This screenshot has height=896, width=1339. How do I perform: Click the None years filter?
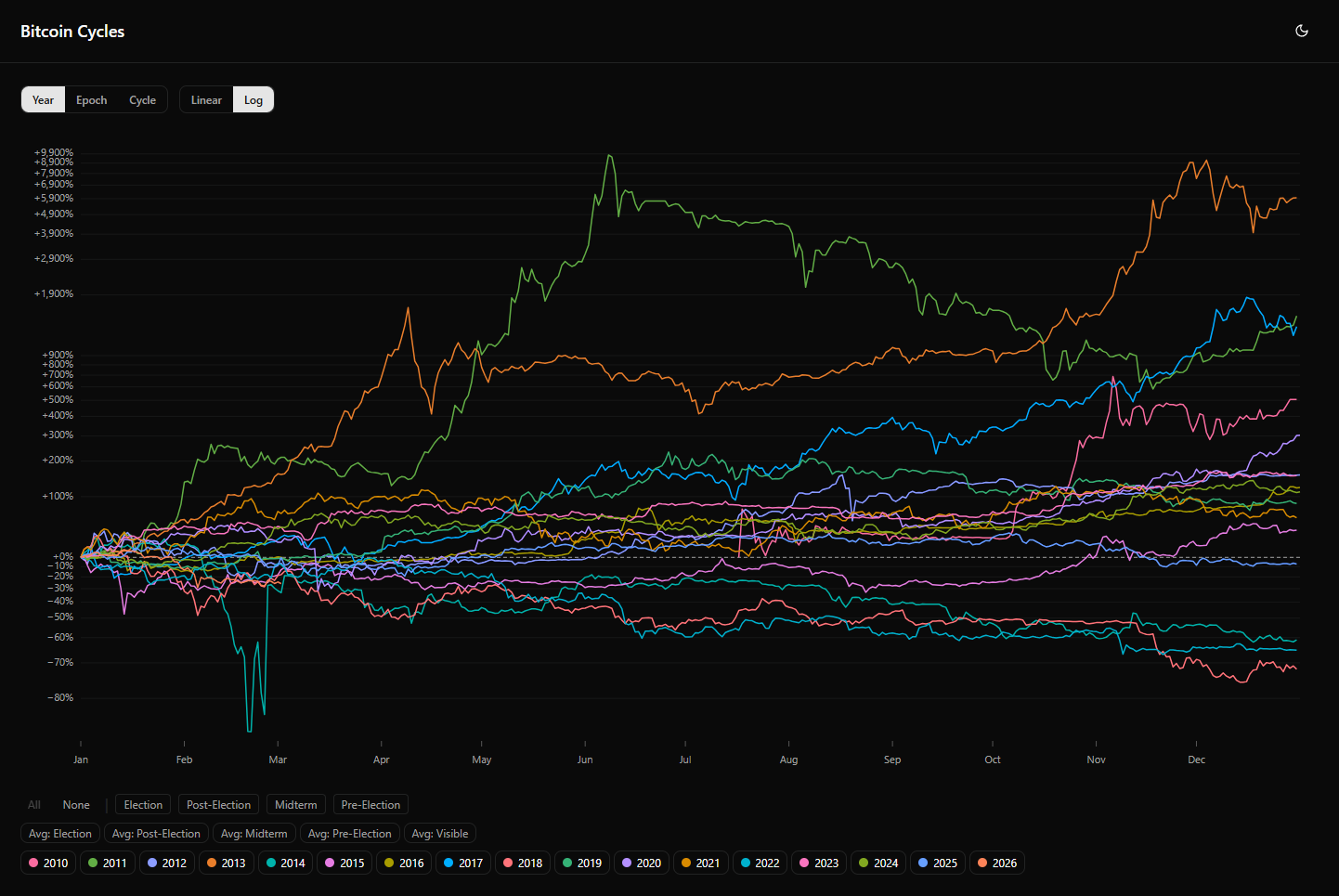click(76, 805)
